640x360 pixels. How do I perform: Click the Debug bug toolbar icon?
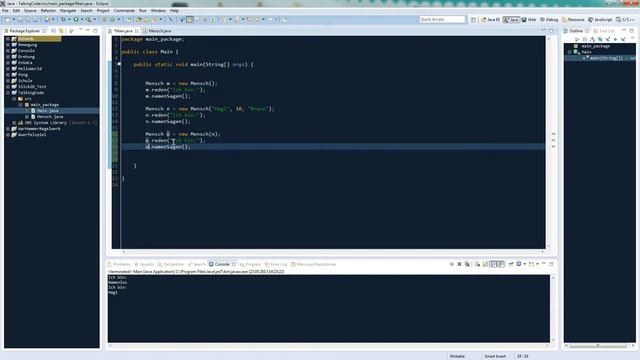[x=63, y=20]
